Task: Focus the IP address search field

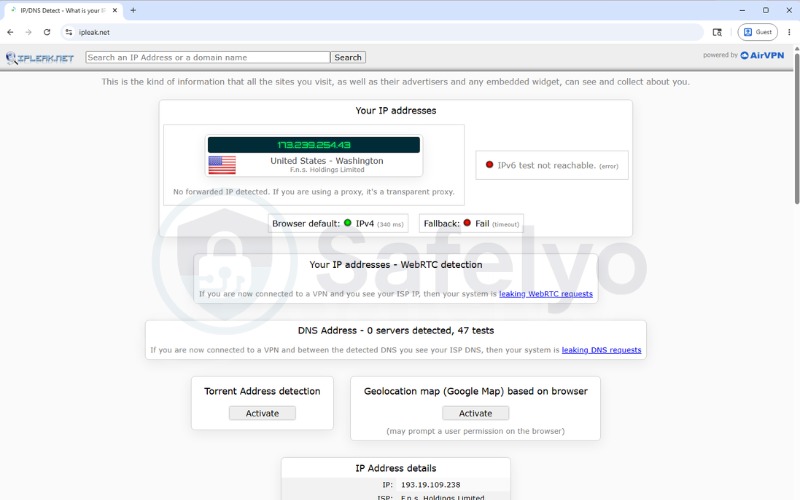Action: pyautogui.click(x=208, y=57)
